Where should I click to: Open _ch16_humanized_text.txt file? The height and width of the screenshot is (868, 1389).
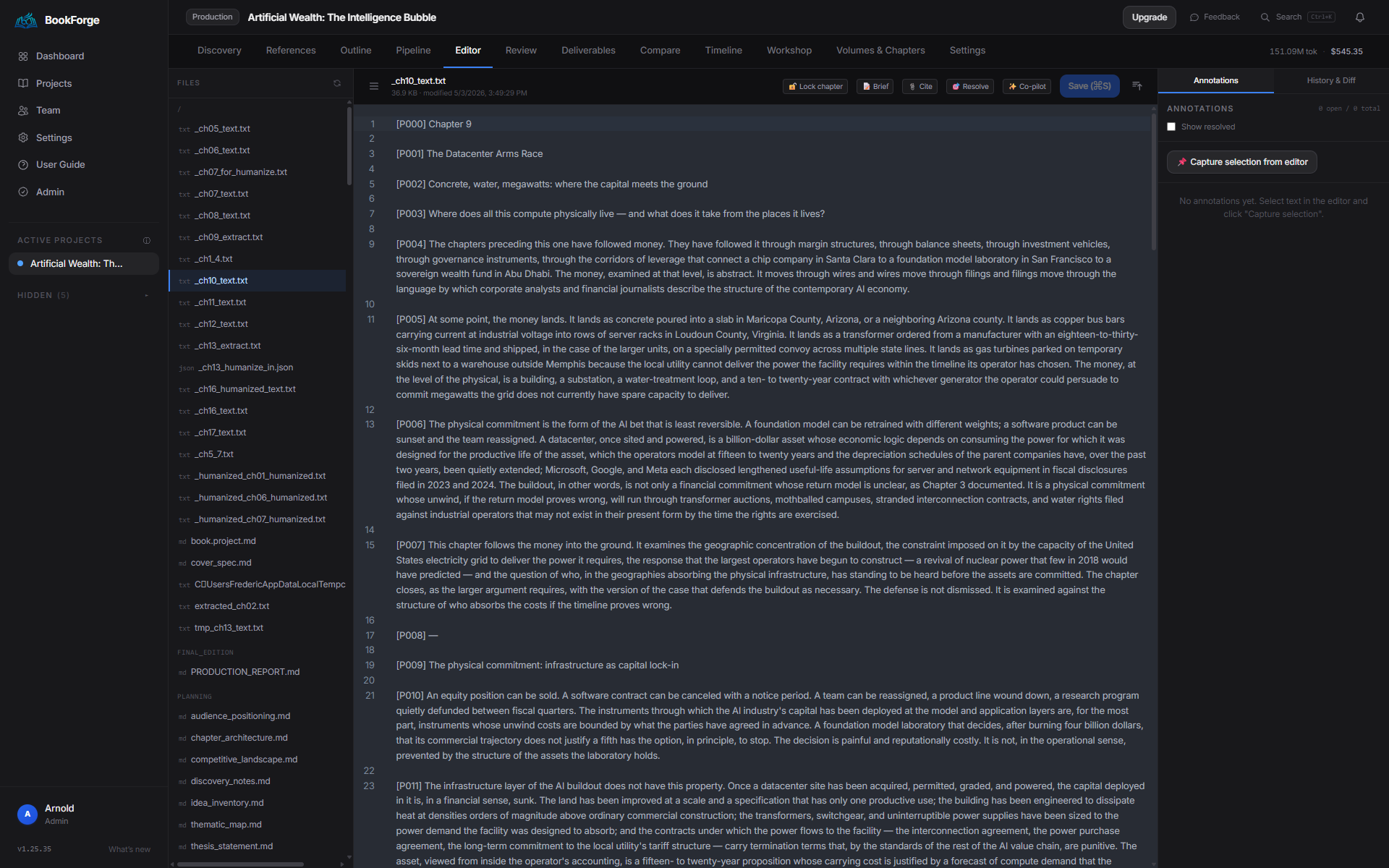tap(258, 389)
